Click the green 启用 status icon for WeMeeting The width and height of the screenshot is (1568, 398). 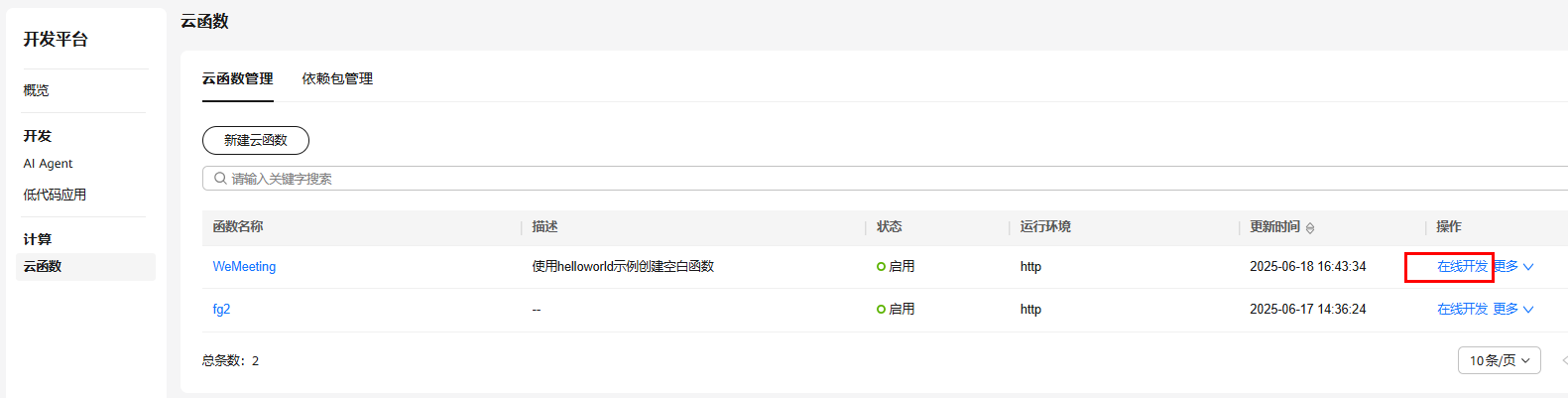coord(881,267)
